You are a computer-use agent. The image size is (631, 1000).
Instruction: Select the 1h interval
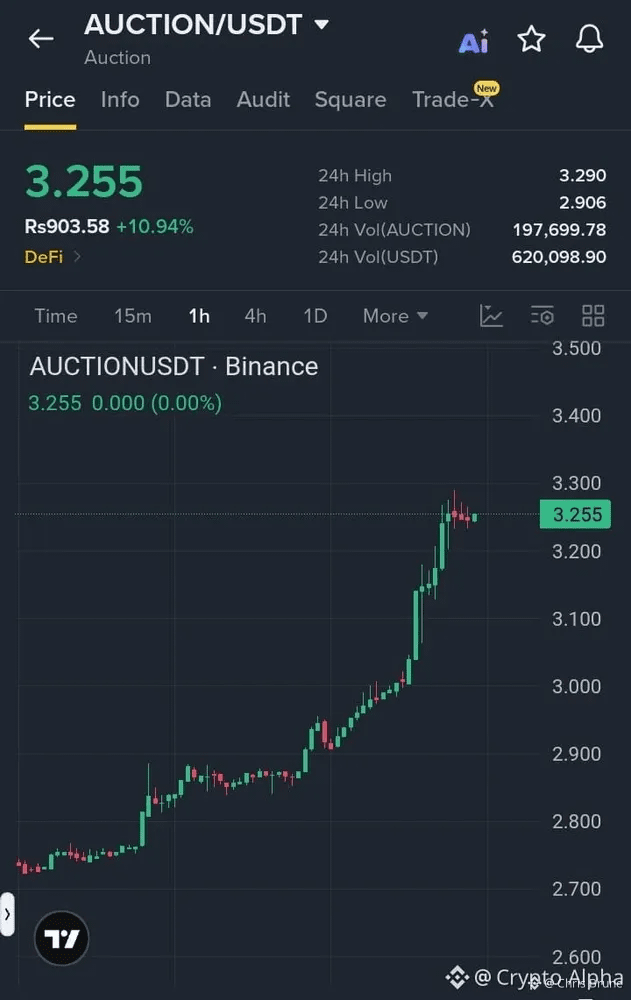point(199,316)
